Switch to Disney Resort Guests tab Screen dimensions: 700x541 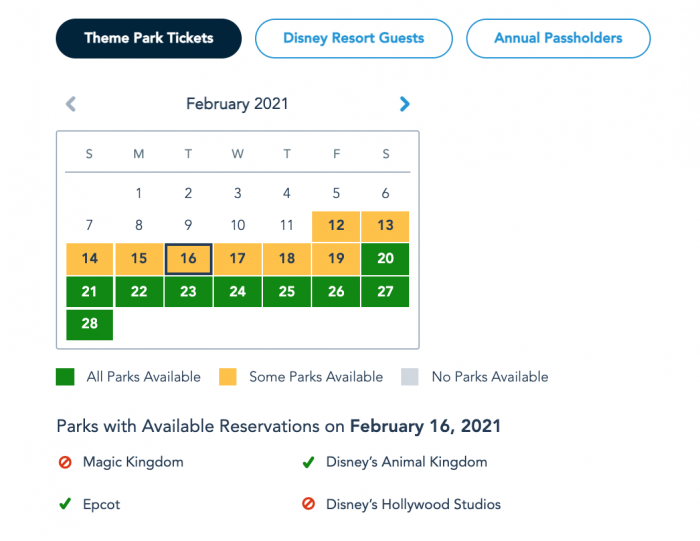click(353, 38)
